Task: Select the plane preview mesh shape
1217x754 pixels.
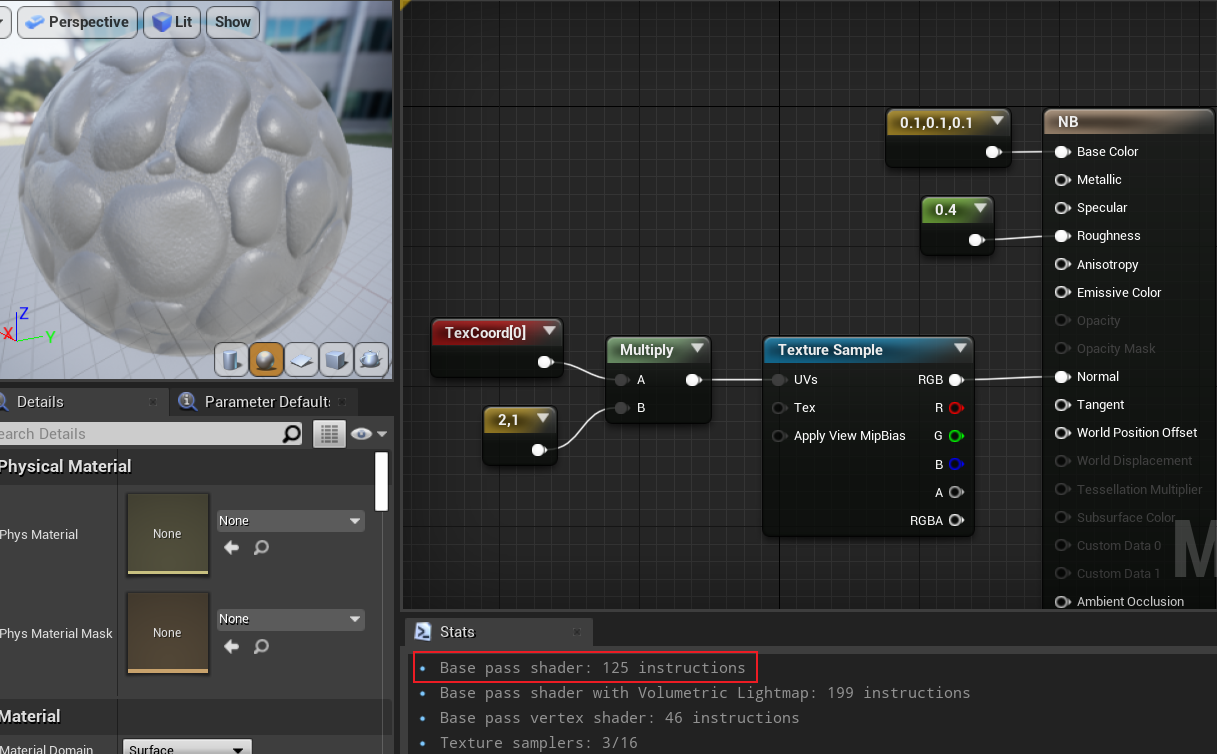Action: click(x=301, y=358)
